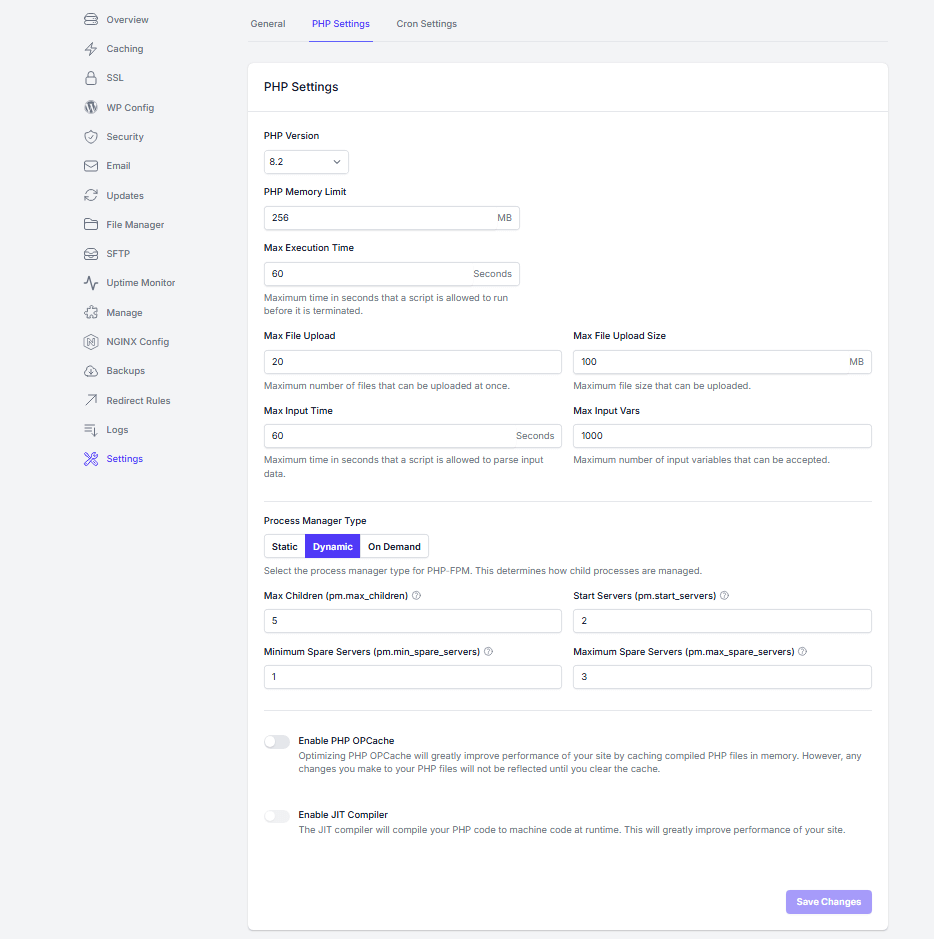Screen dimensions: 934x939
Task: Open the PHP Version dropdown
Action: click(x=306, y=162)
